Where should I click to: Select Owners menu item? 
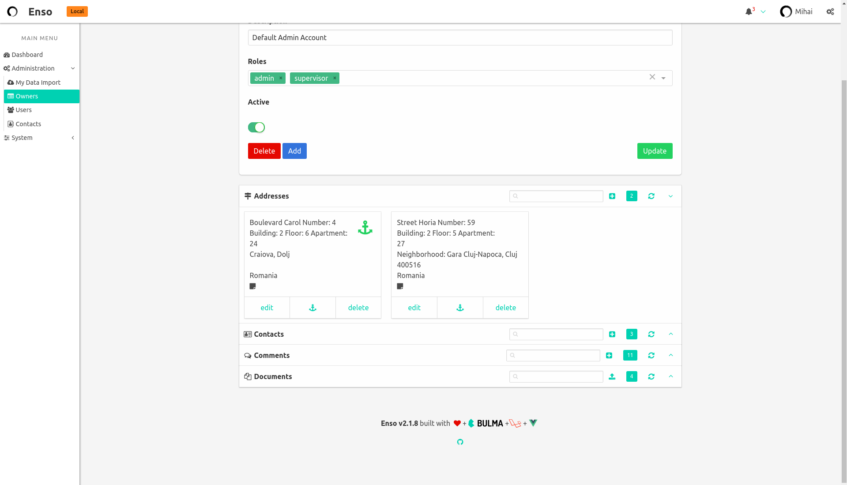click(x=42, y=96)
